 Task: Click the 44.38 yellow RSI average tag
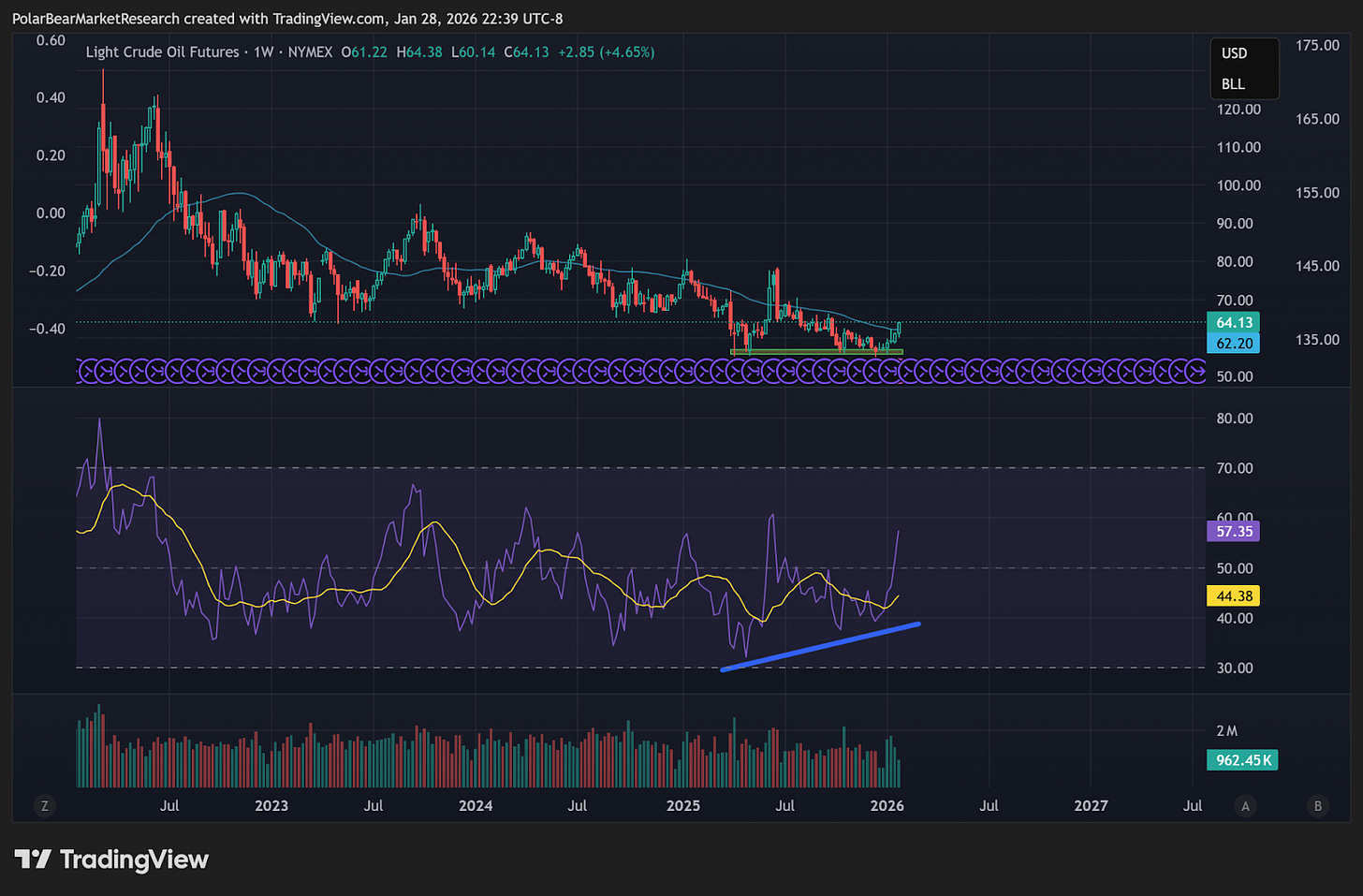[x=1234, y=596]
